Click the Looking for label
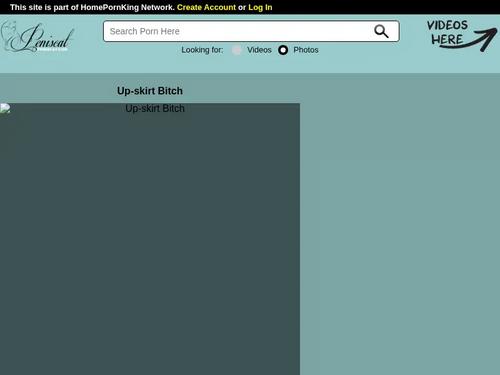Viewport: 500px width, 375px height. [x=202, y=50]
